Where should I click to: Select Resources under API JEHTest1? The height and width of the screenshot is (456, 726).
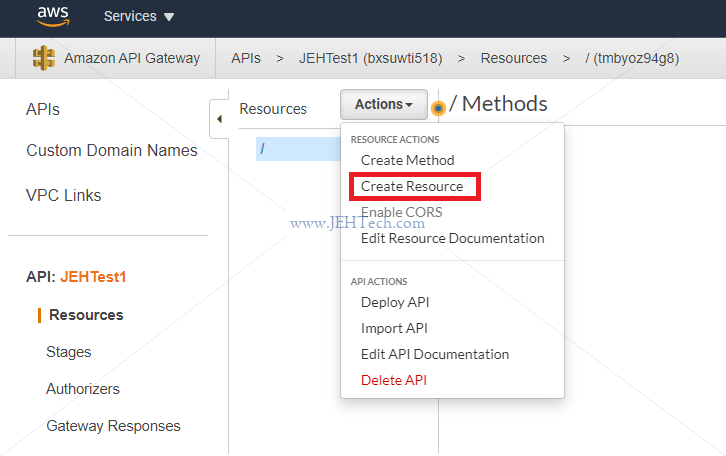(86, 315)
